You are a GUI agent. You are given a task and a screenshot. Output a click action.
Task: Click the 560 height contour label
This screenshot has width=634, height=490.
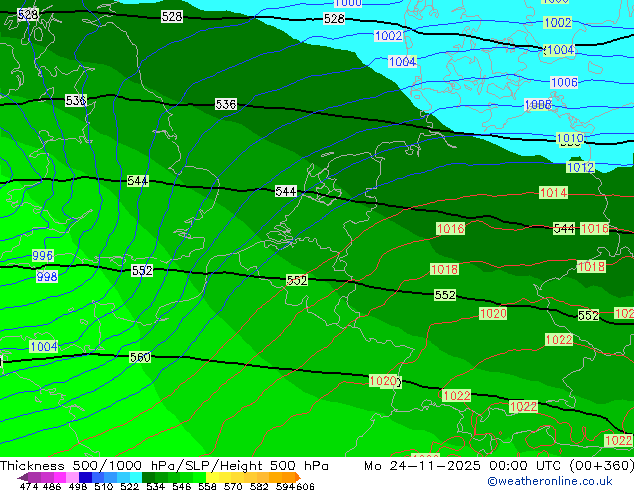(140, 357)
